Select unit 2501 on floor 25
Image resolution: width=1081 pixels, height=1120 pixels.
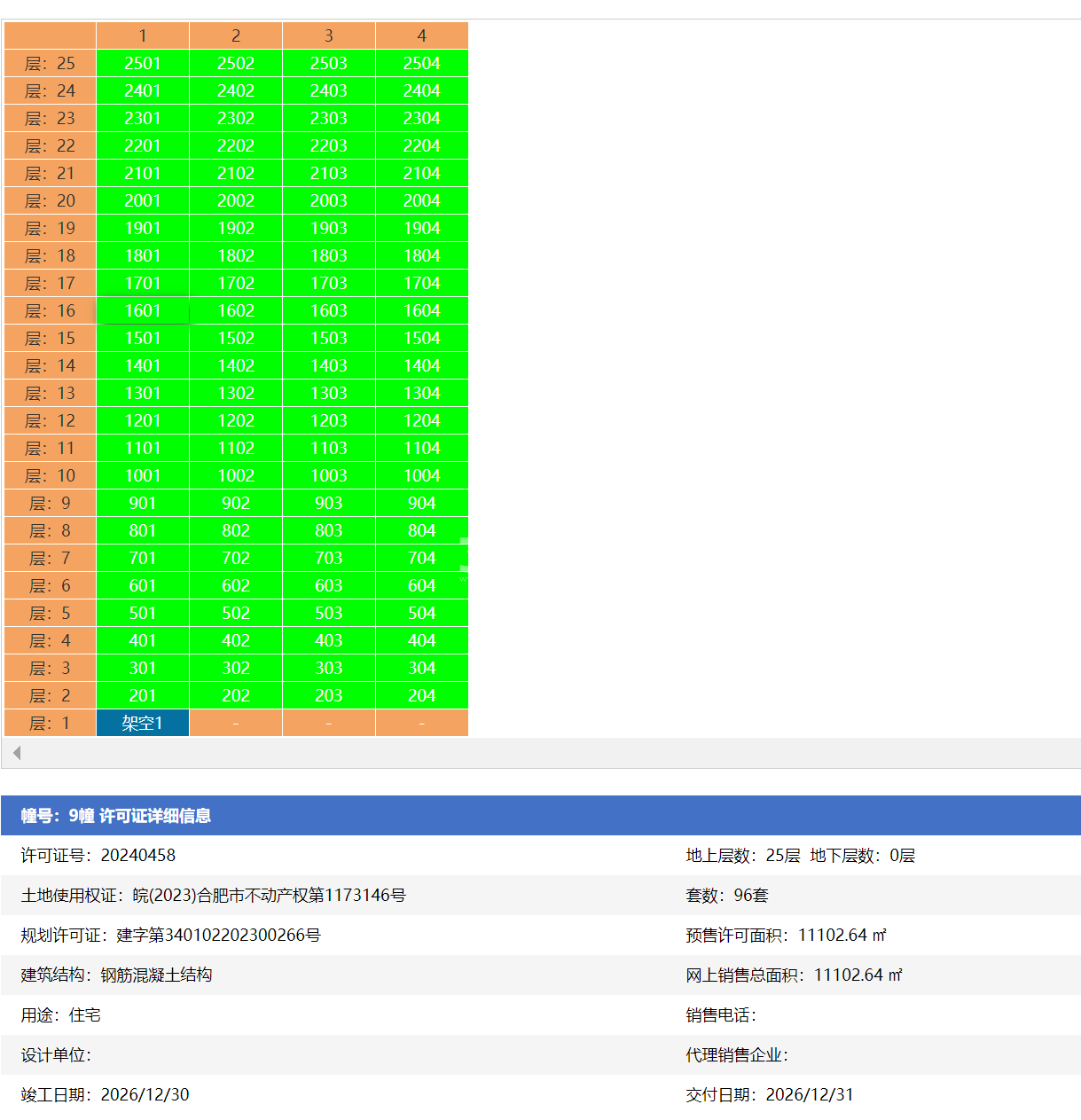[x=143, y=63]
